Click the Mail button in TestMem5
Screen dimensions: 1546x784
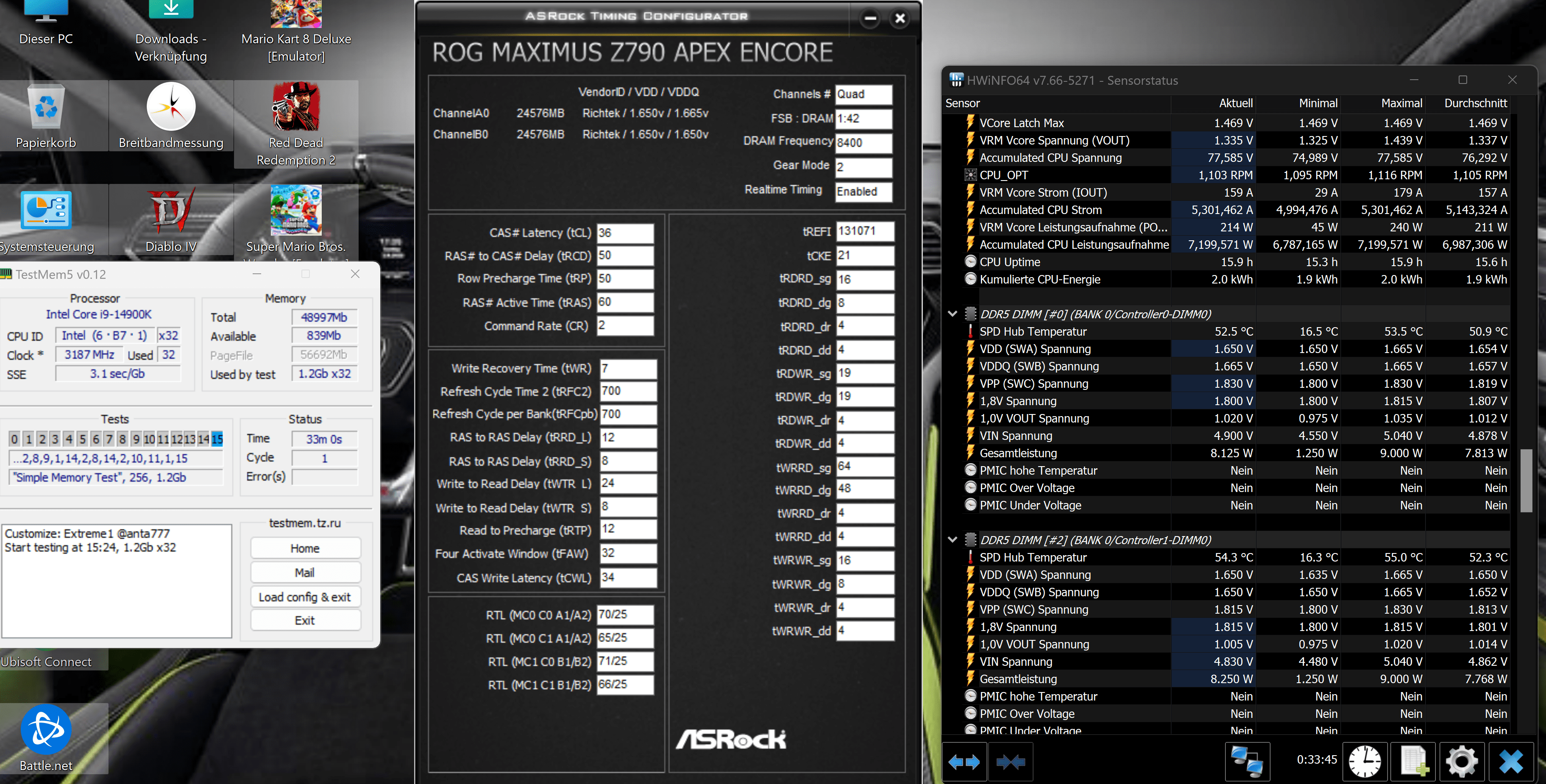305,572
